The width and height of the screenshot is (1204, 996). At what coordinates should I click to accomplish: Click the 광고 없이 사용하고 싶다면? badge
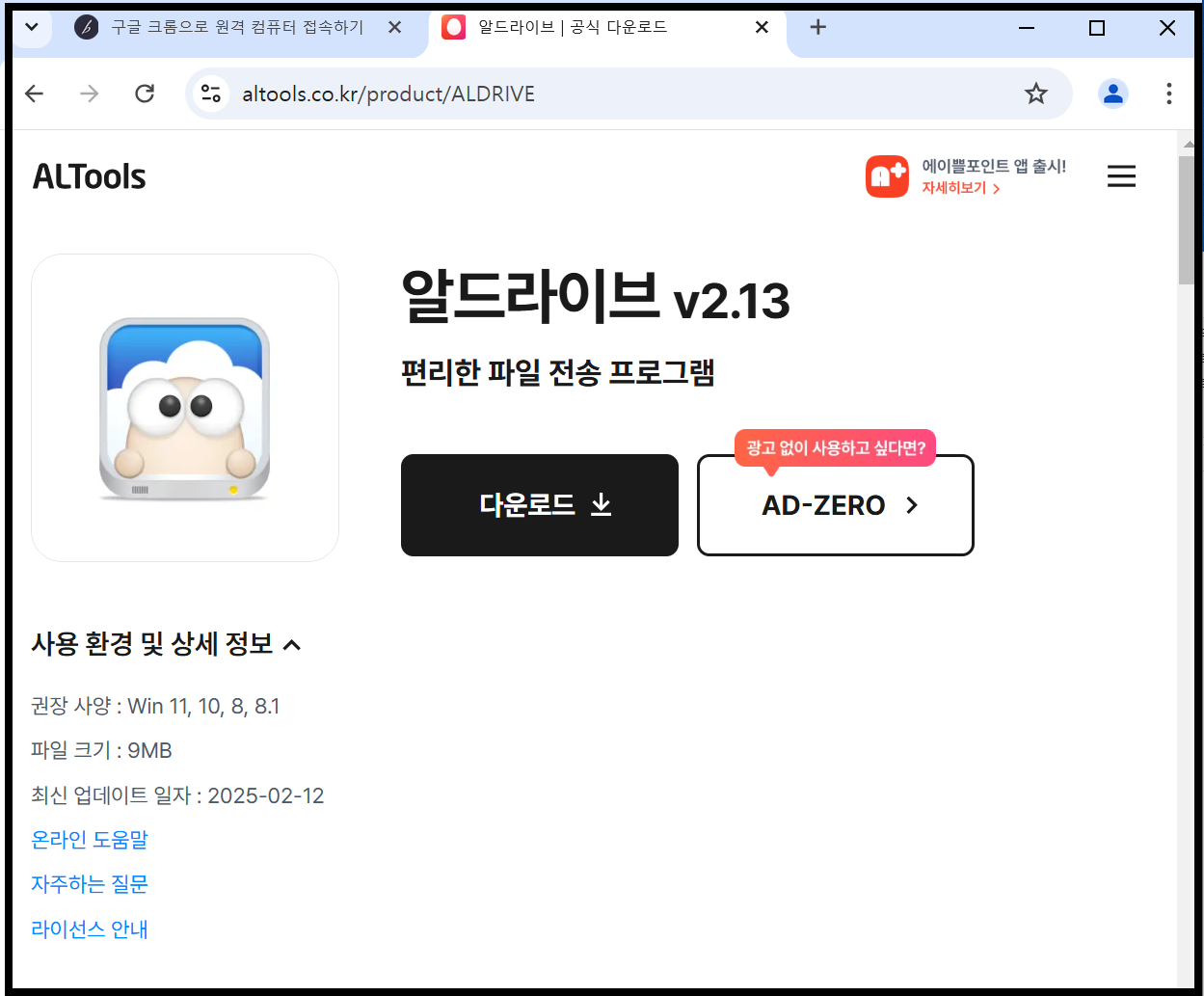pos(836,448)
